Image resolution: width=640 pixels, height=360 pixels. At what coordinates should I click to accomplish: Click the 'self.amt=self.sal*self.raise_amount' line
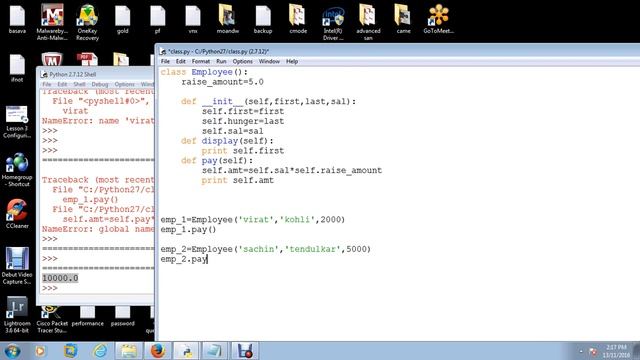click(x=292, y=170)
